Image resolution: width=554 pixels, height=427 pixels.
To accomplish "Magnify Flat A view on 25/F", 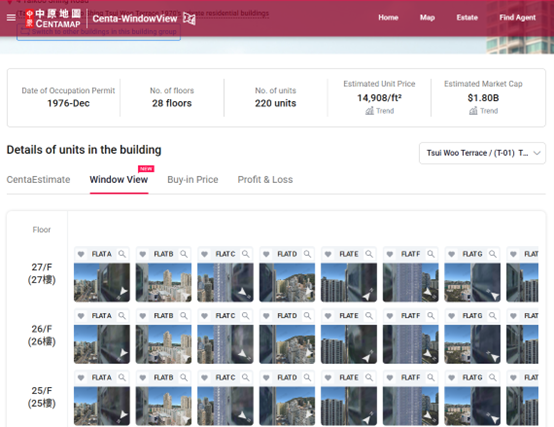I will [122, 378].
